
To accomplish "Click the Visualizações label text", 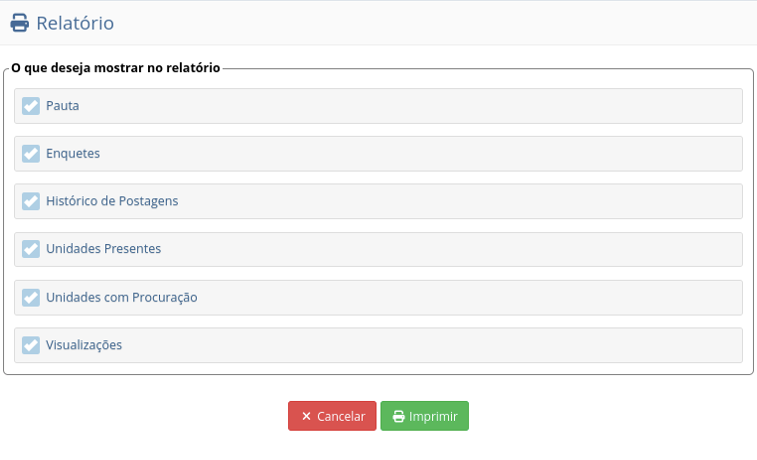I will pyautogui.click(x=84, y=345).
